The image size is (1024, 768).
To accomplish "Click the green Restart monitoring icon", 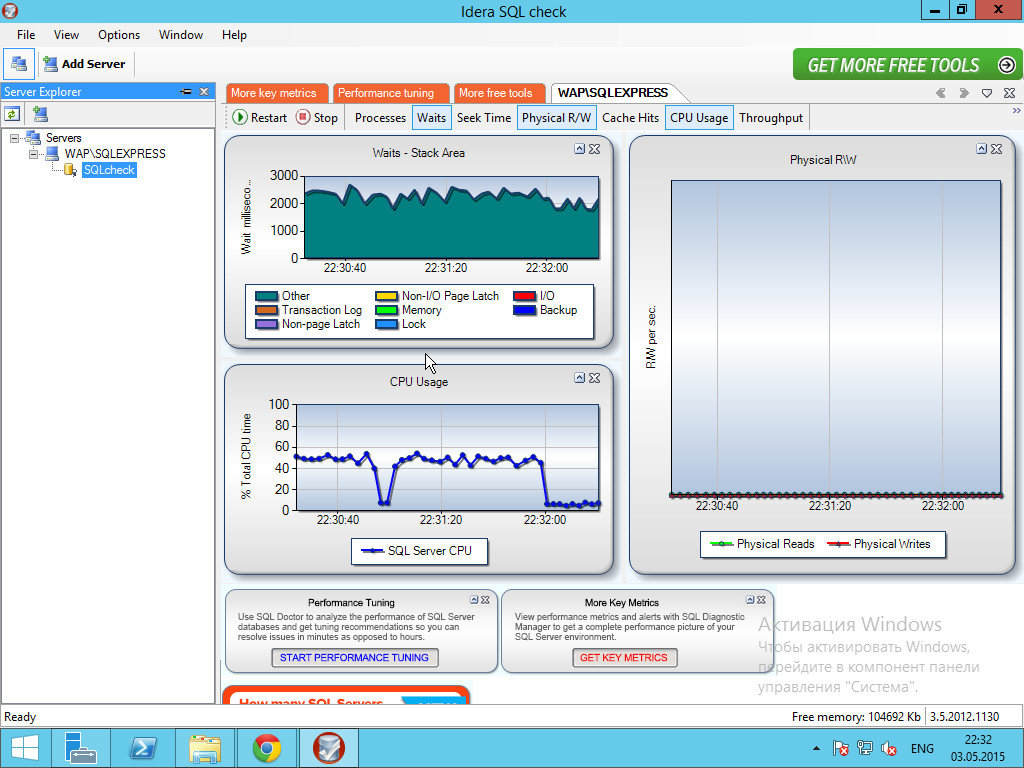I will pos(240,117).
